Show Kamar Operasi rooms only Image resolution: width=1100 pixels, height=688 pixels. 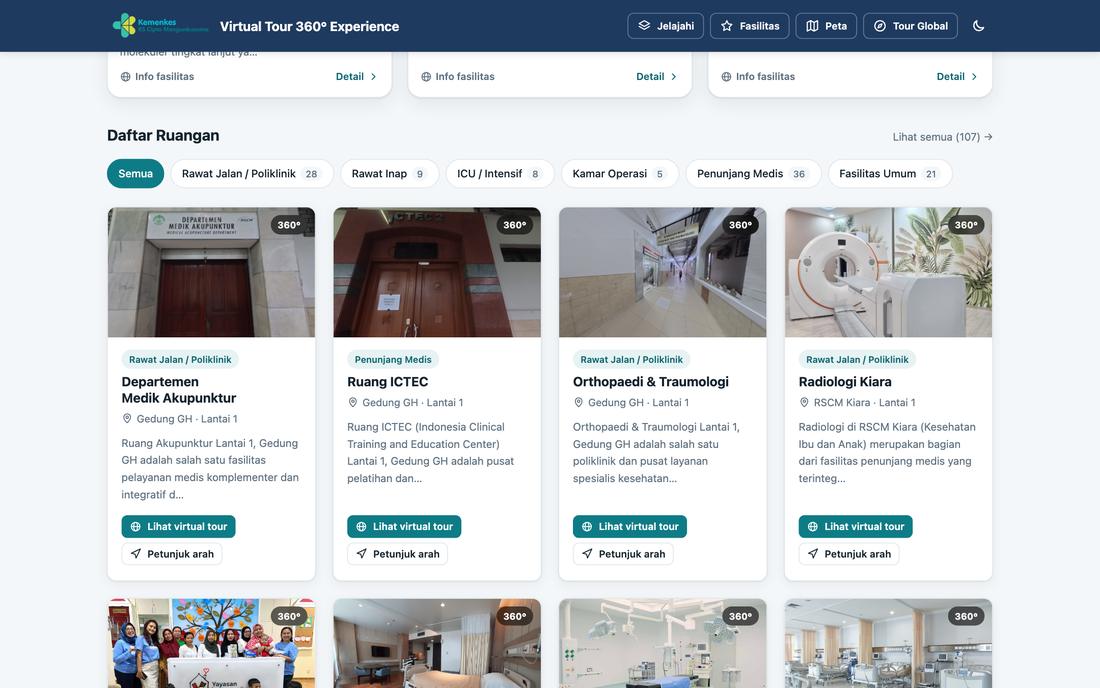[619, 174]
